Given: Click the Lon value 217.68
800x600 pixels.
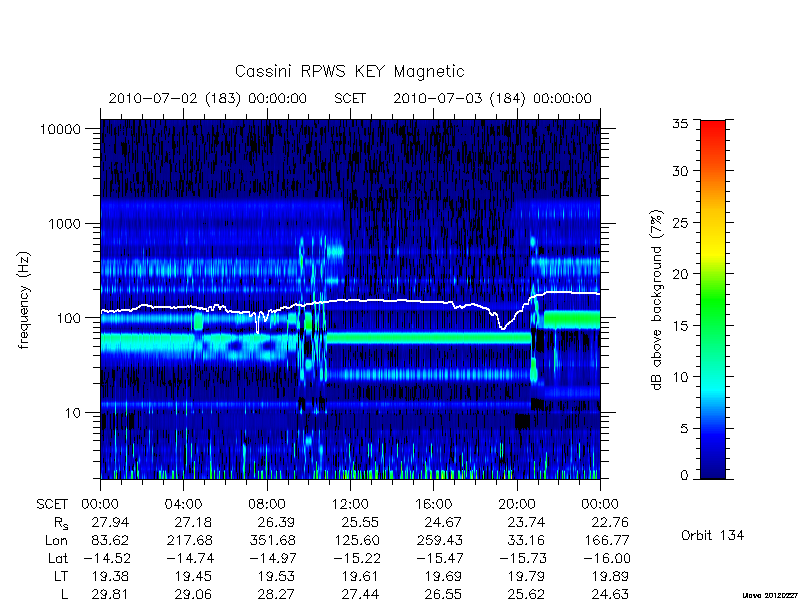Looking at the screenshot, I should click(x=189, y=540).
